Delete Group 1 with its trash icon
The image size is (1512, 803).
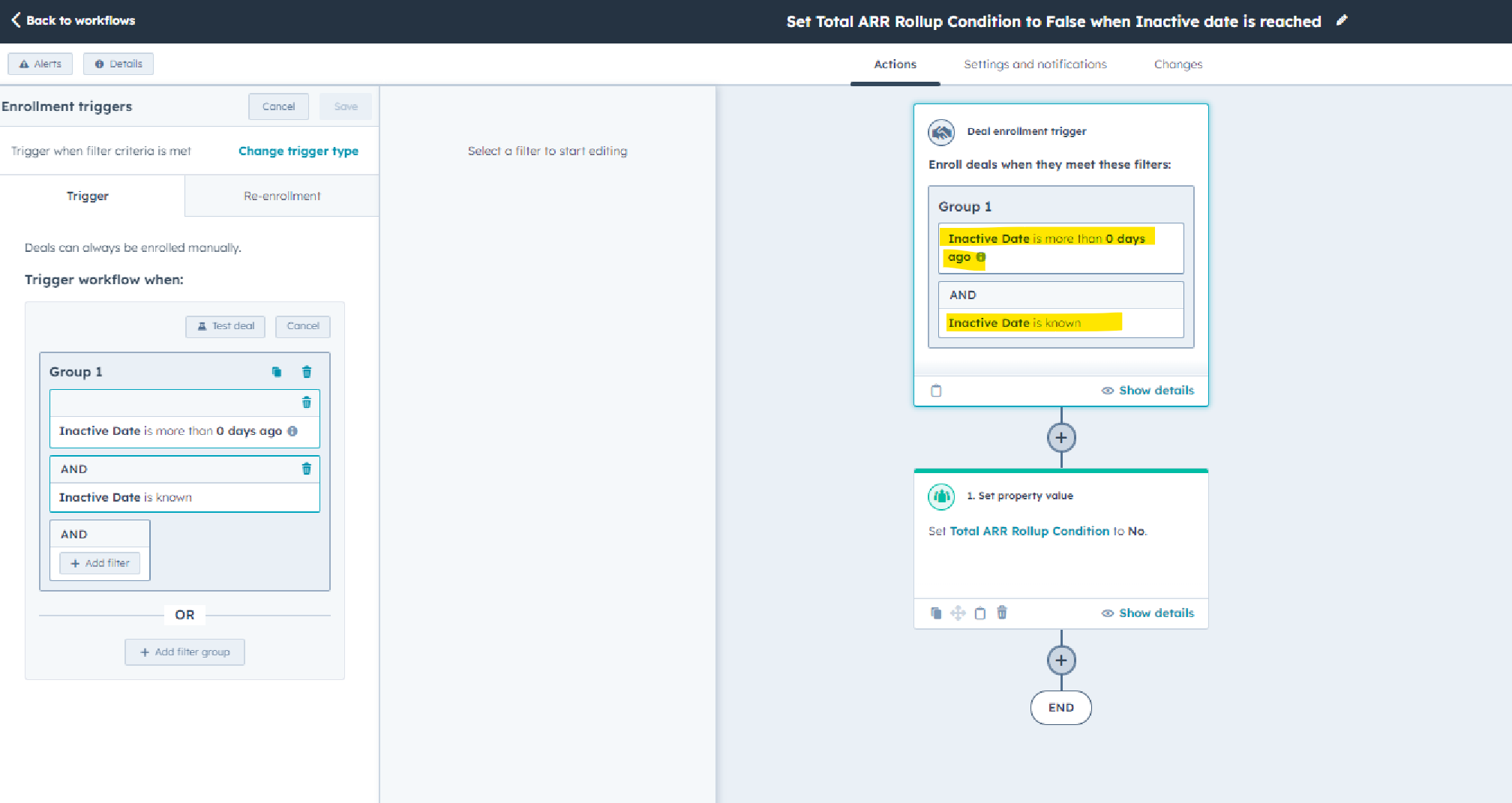307,371
